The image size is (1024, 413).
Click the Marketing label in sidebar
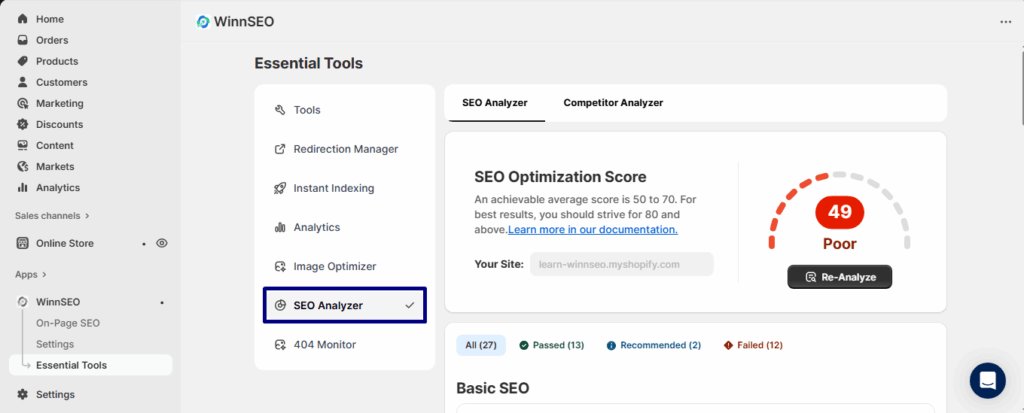pos(60,103)
